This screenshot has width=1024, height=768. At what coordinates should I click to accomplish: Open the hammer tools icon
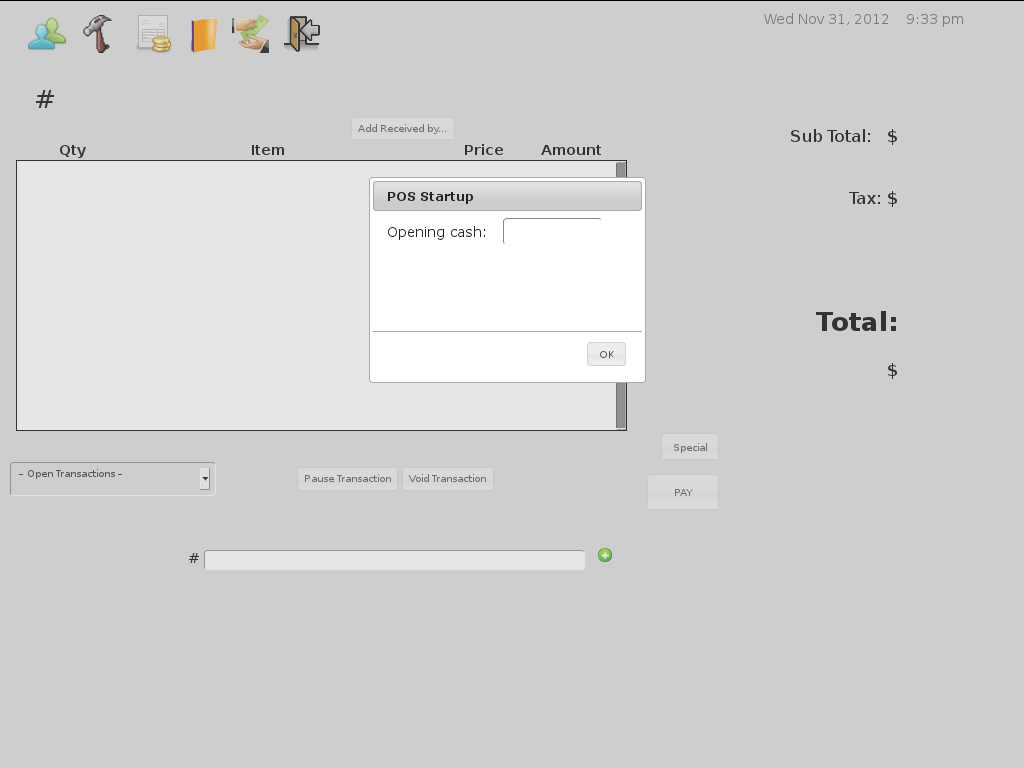click(x=98, y=34)
